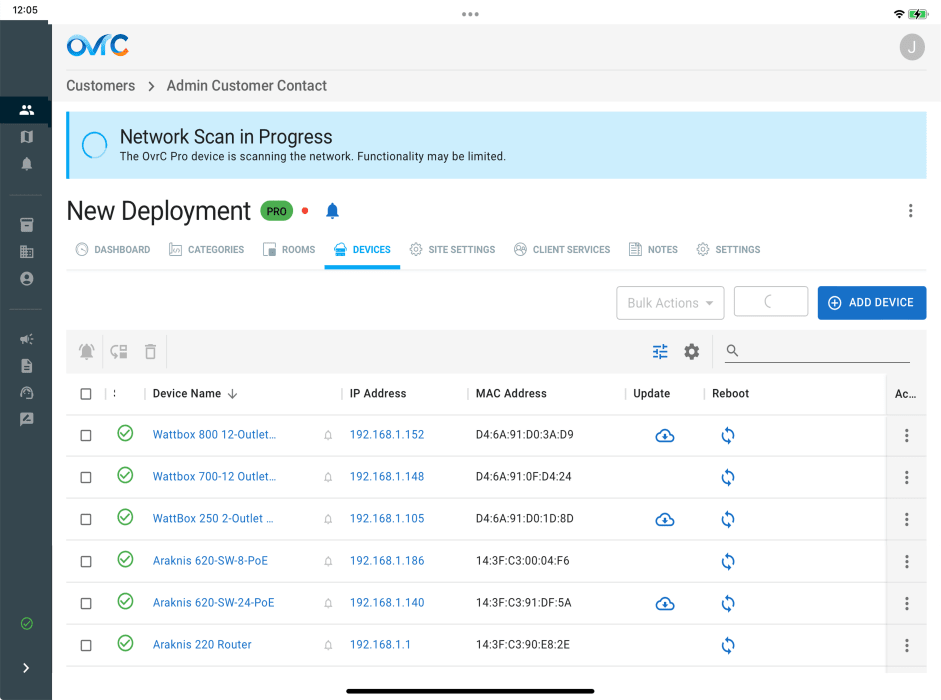Image resolution: width=941 pixels, height=700 pixels.
Task: Click update cloud icon for Wattbox 800
Action: click(x=664, y=435)
